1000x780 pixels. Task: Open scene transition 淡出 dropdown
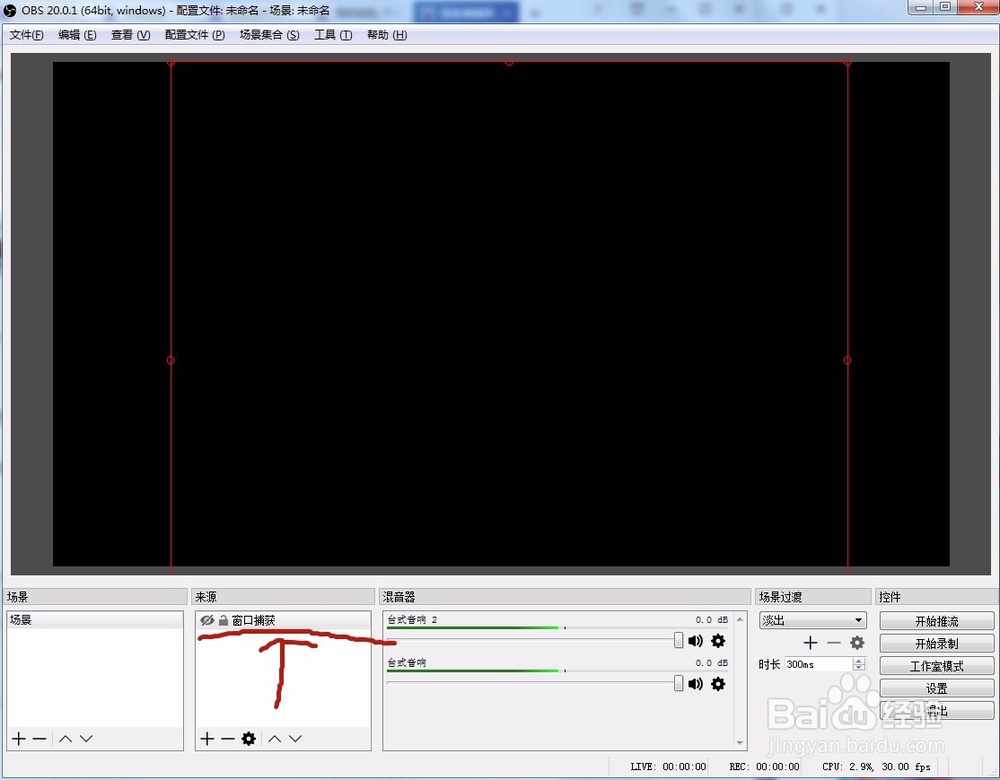coord(812,620)
